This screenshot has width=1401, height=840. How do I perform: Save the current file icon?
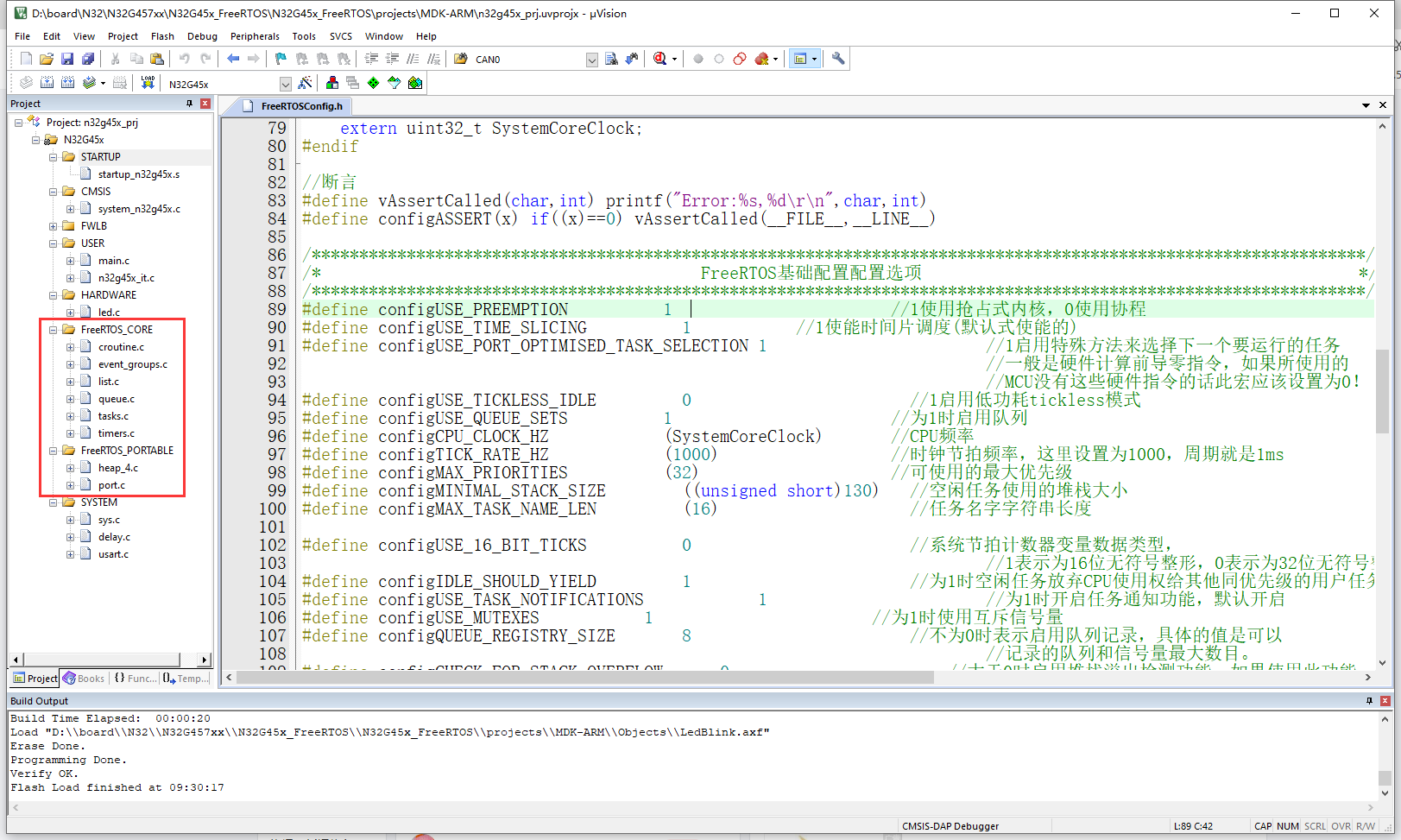67,59
